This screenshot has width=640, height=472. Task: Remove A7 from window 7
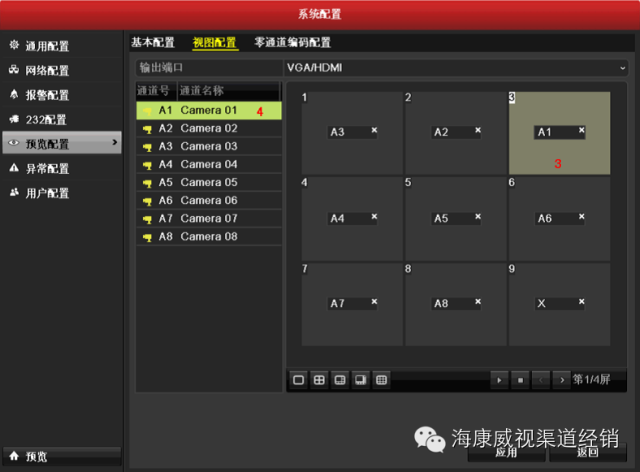pos(374,302)
